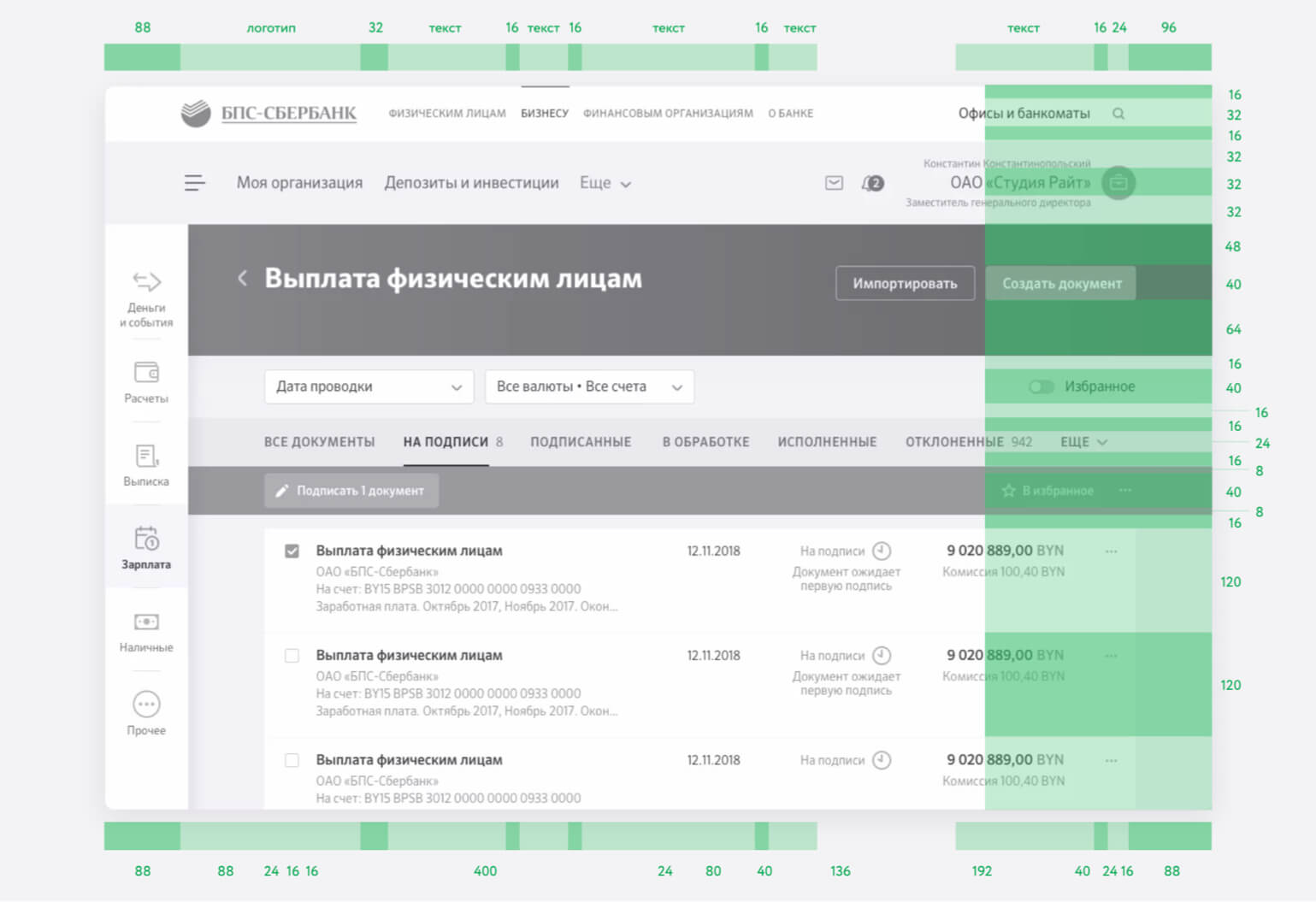
Task: Open the three-dot menu of first document row
Action: click(x=1111, y=551)
